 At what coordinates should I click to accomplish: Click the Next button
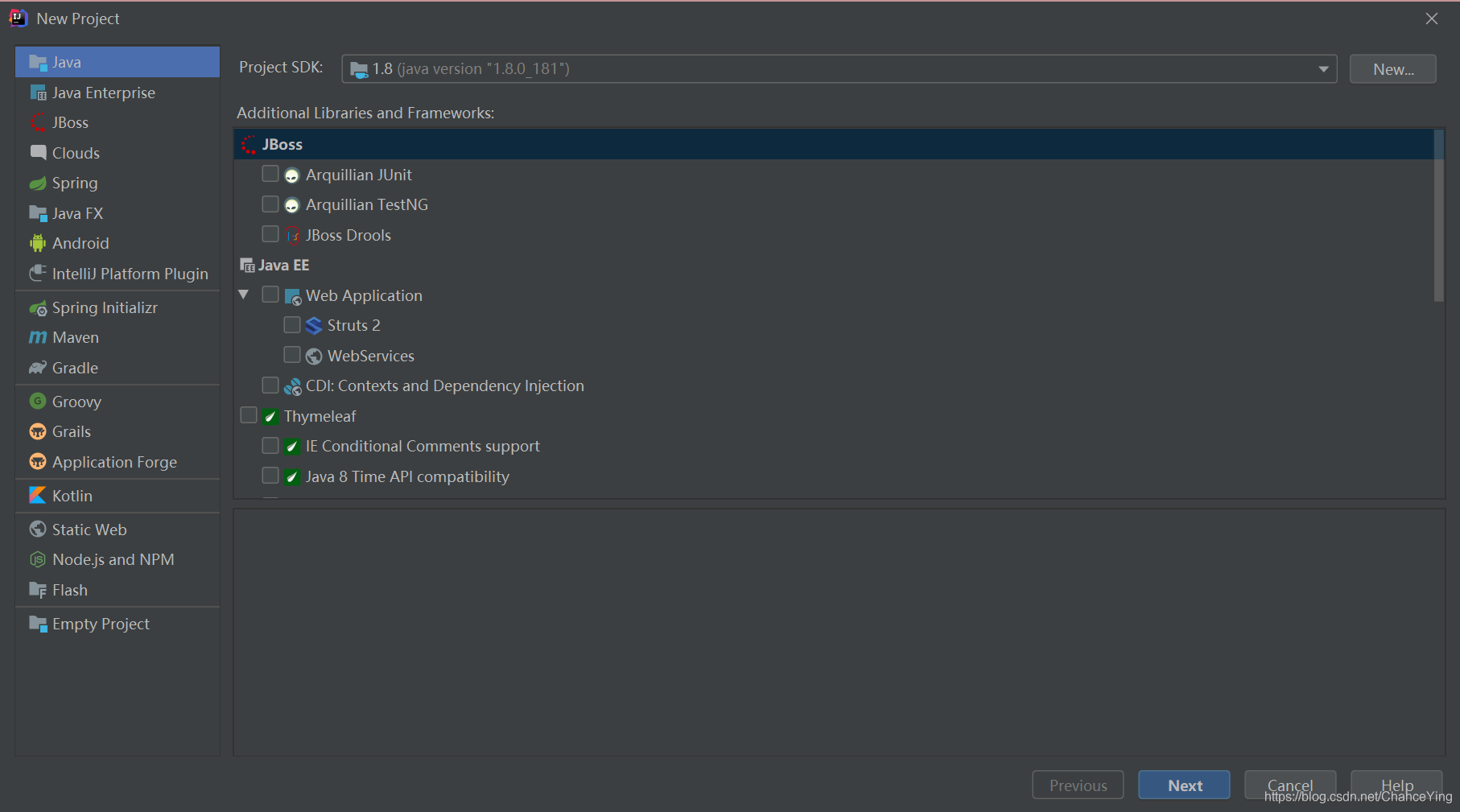[1184, 785]
